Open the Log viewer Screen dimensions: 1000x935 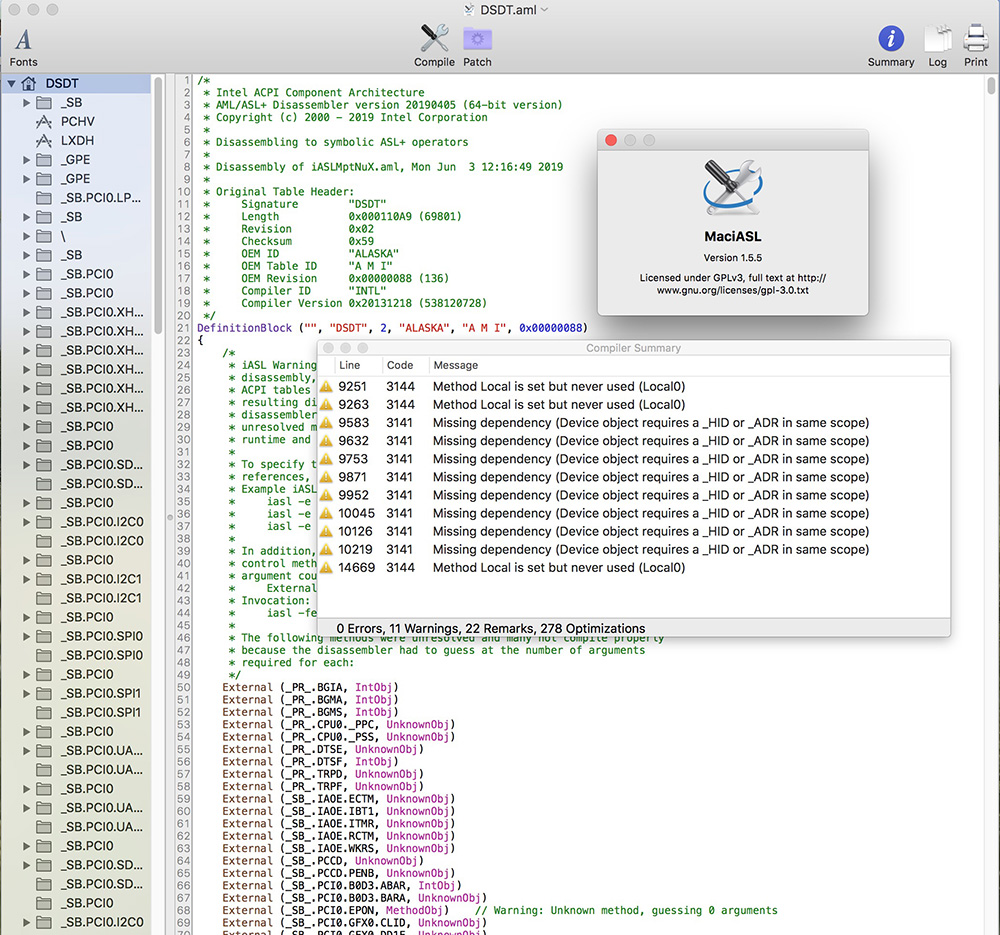coord(938,45)
